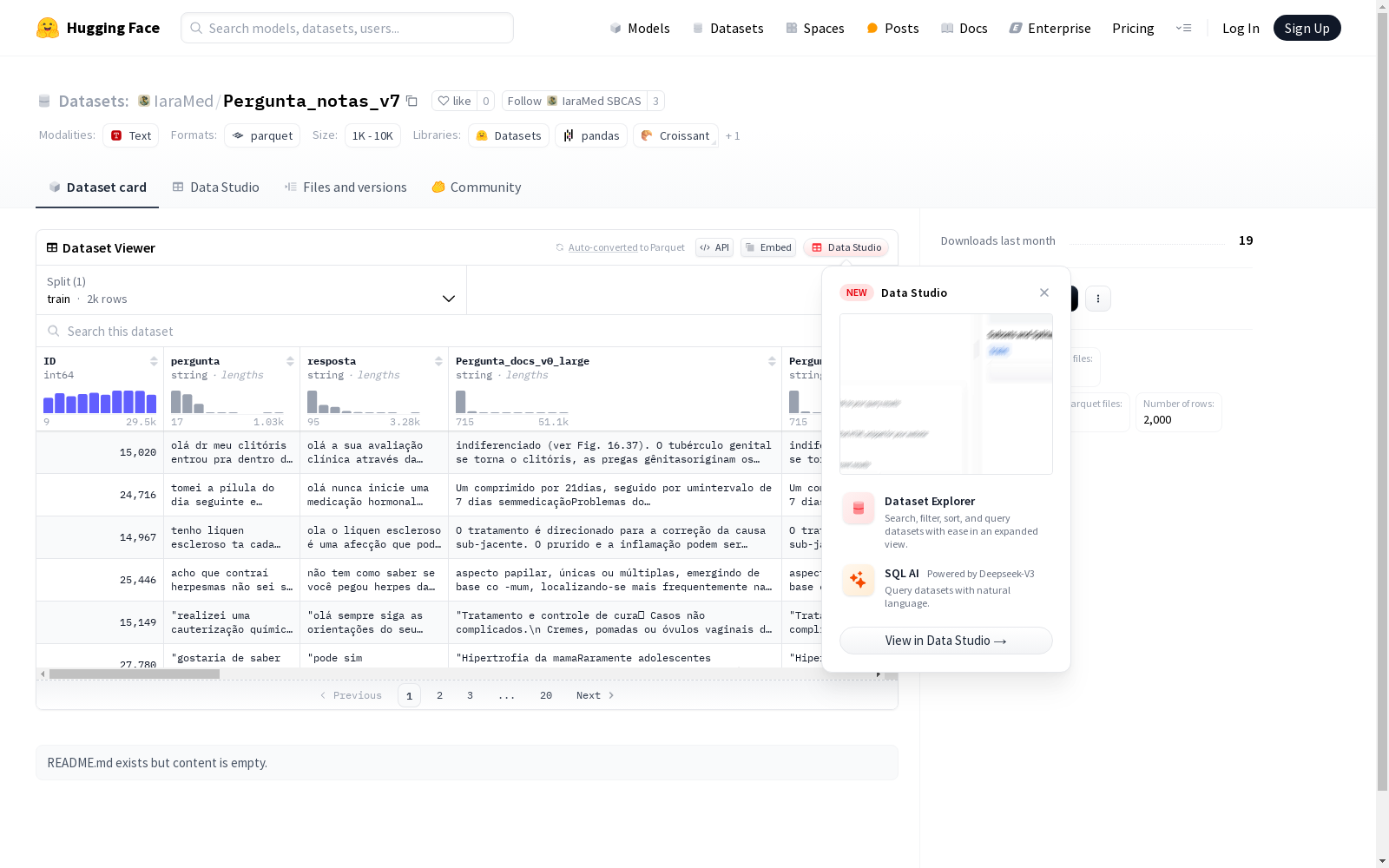Click the Next page button
The image size is (1389, 868).
[596, 695]
